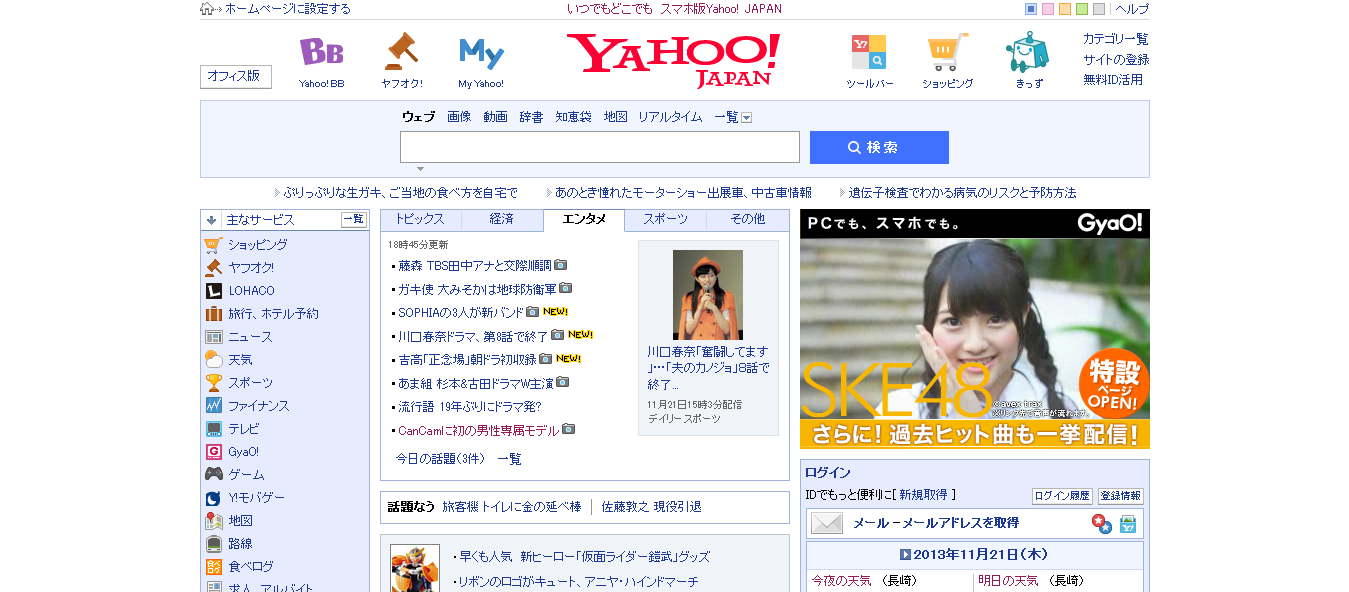This screenshot has width=1349, height=592.
Task: Open the My Yahoo! icon
Action: click(481, 52)
